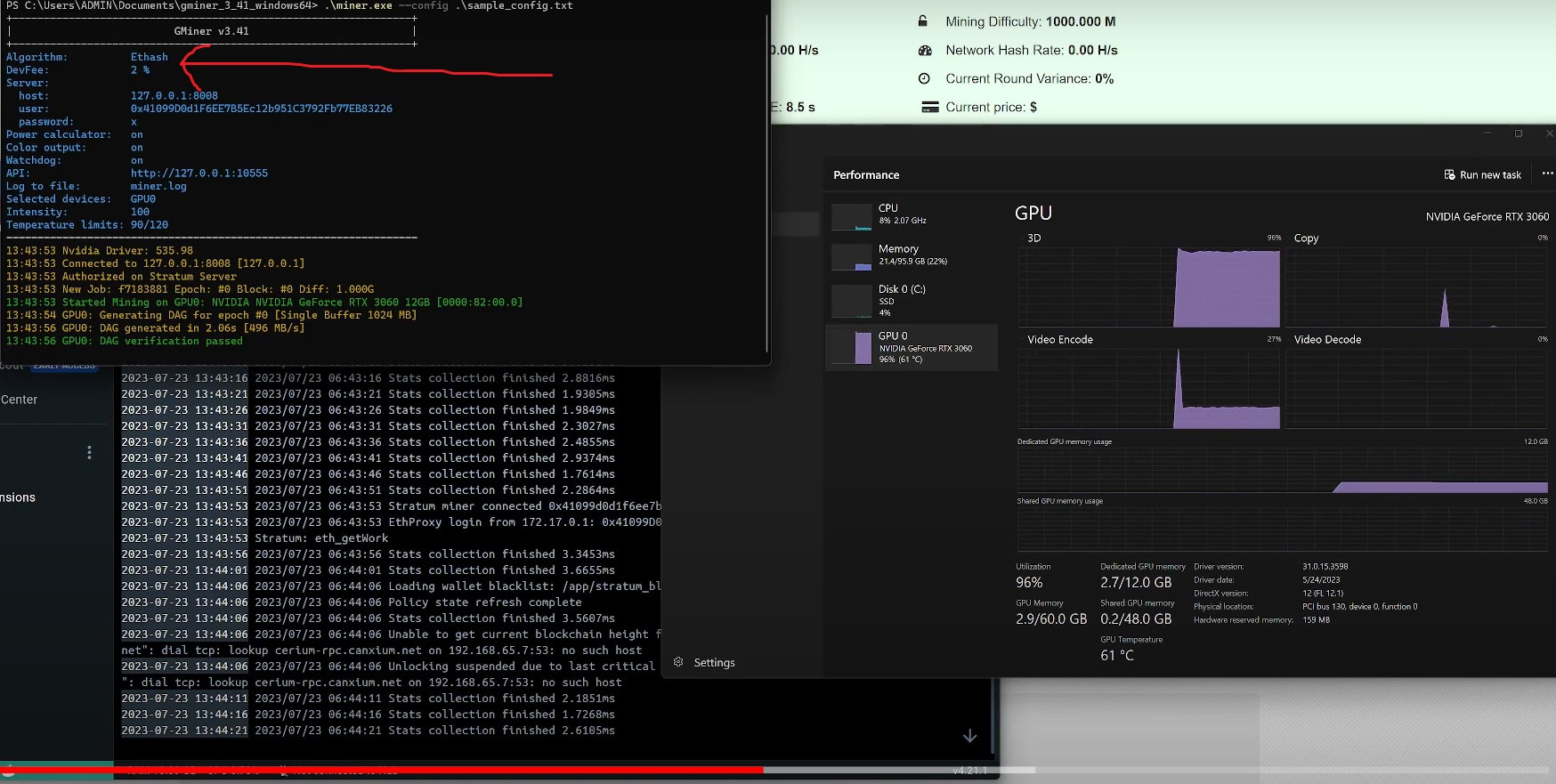Click the Performance heading in Task Manager

click(866, 174)
